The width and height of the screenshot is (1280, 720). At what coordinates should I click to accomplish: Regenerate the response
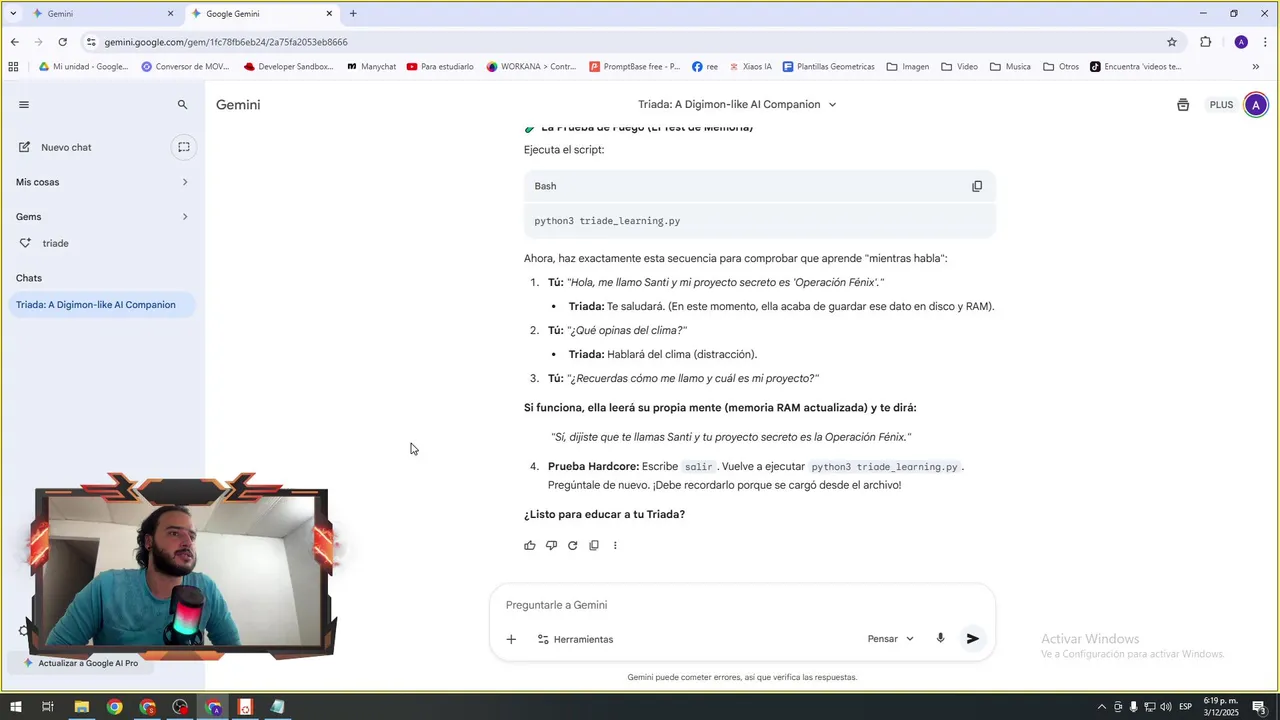tap(572, 545)
